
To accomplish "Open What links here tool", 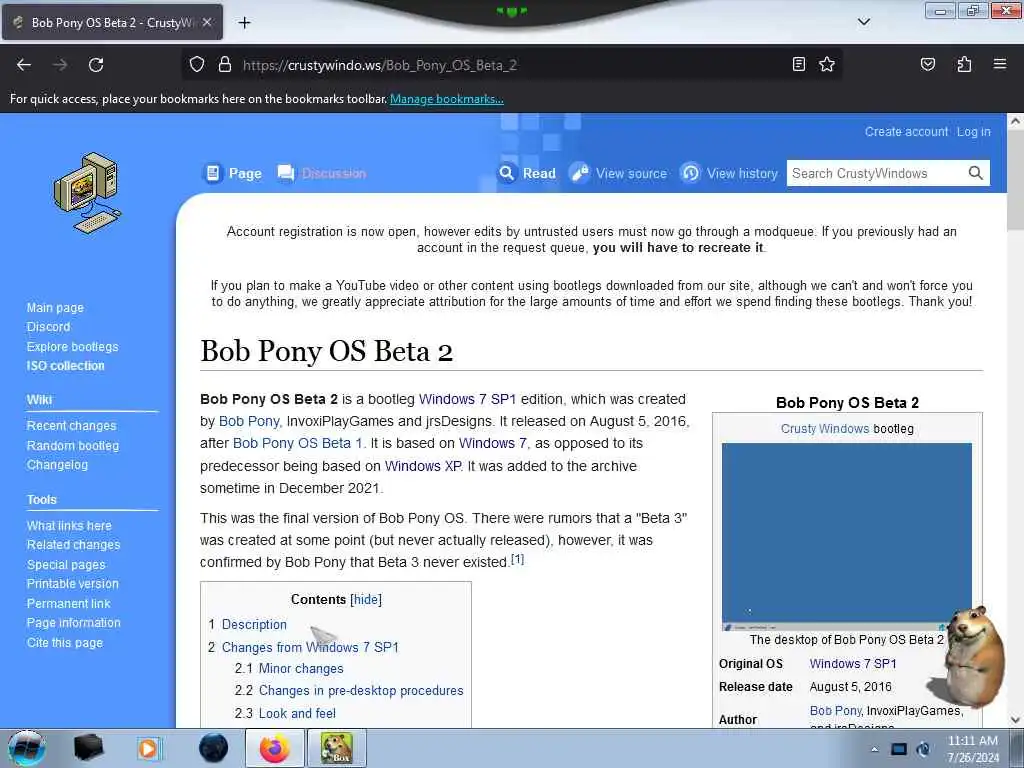I will (x=69, y=526).
